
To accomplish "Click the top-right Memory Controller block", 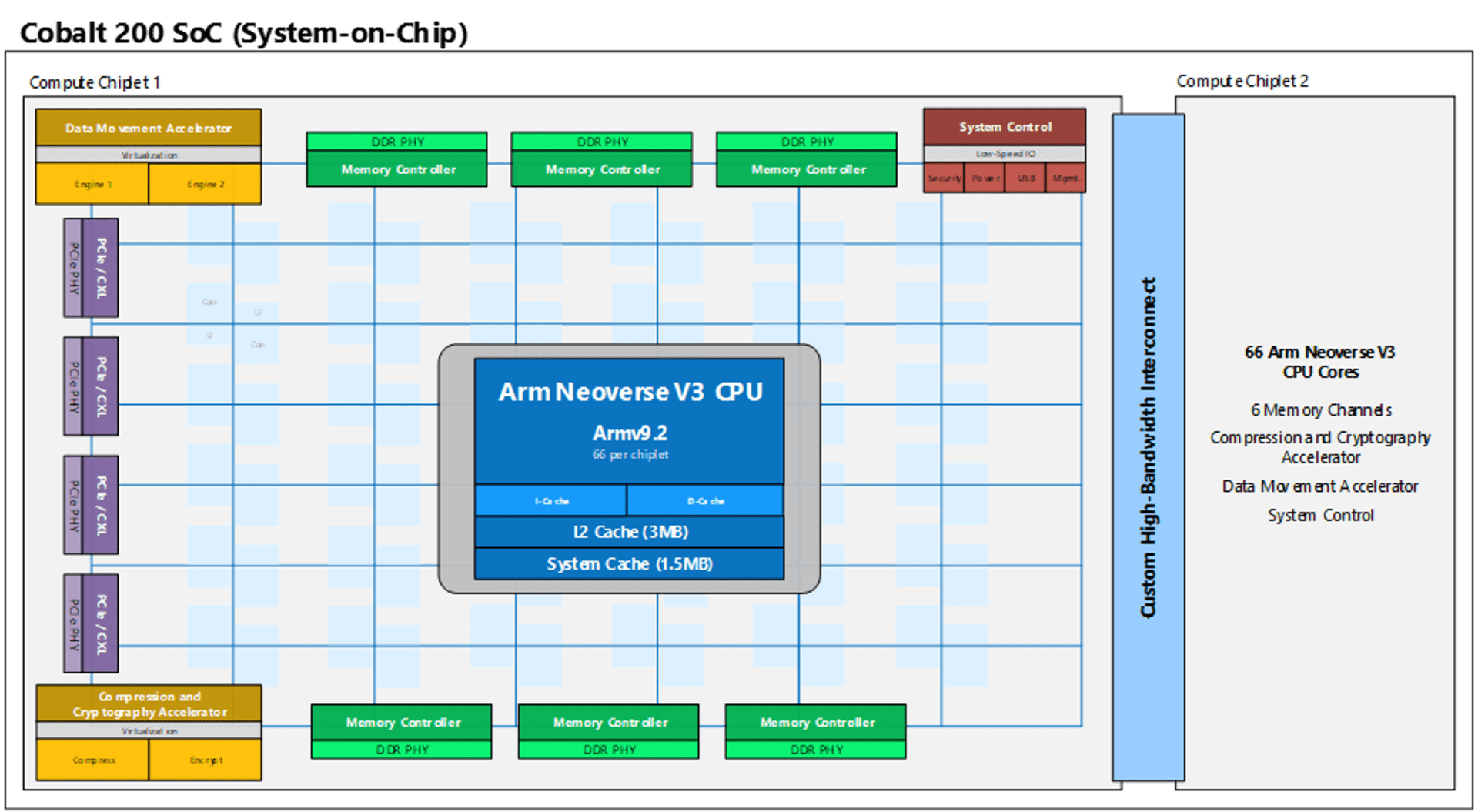I will tap(807, 169).
